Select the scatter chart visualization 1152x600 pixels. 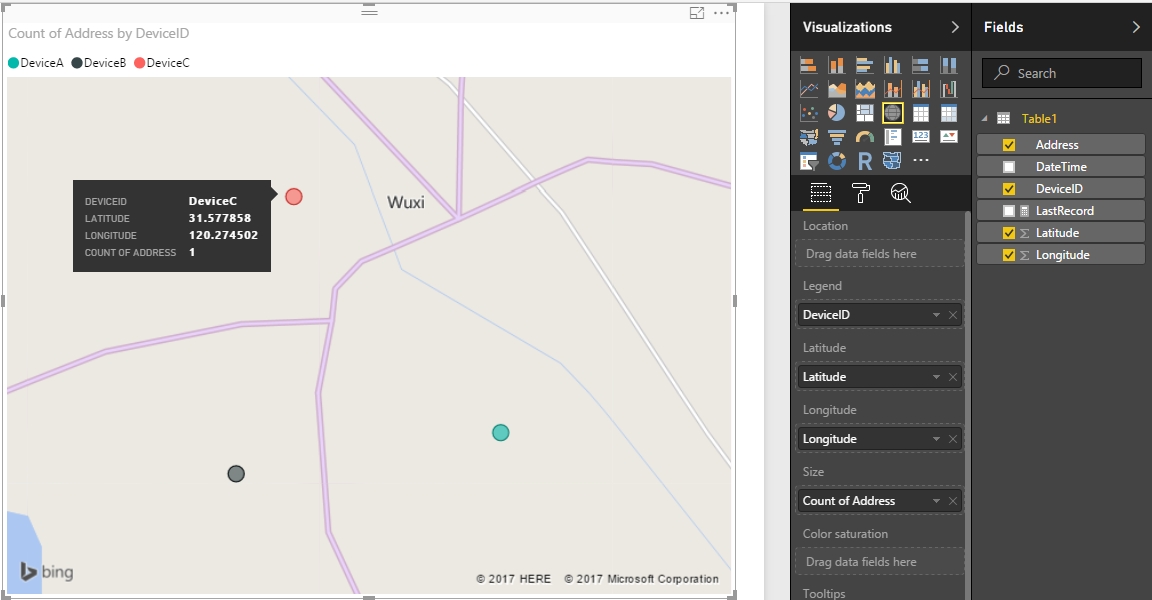click(x=808, y=113)
